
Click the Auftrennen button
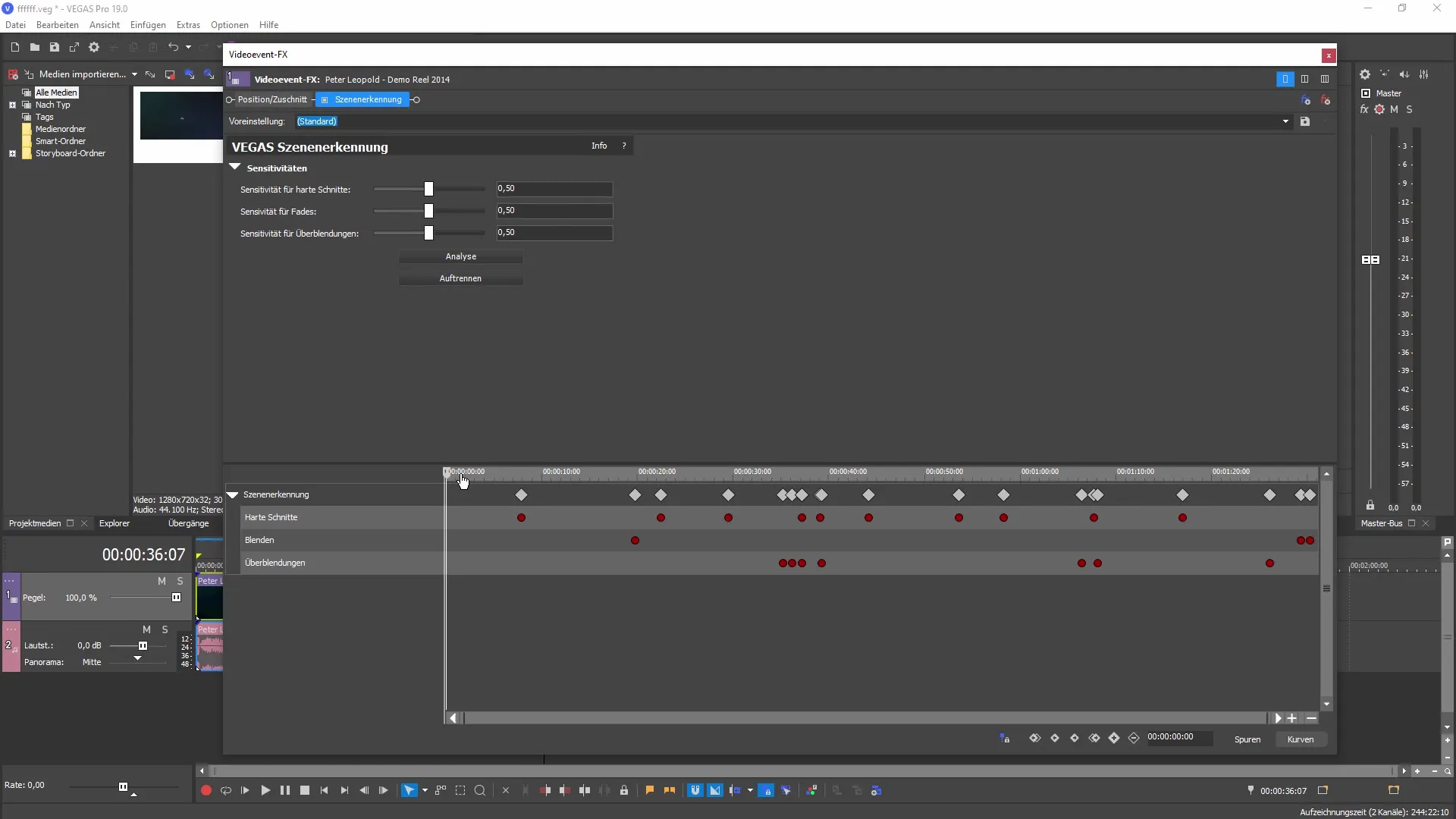pos(461,278)
